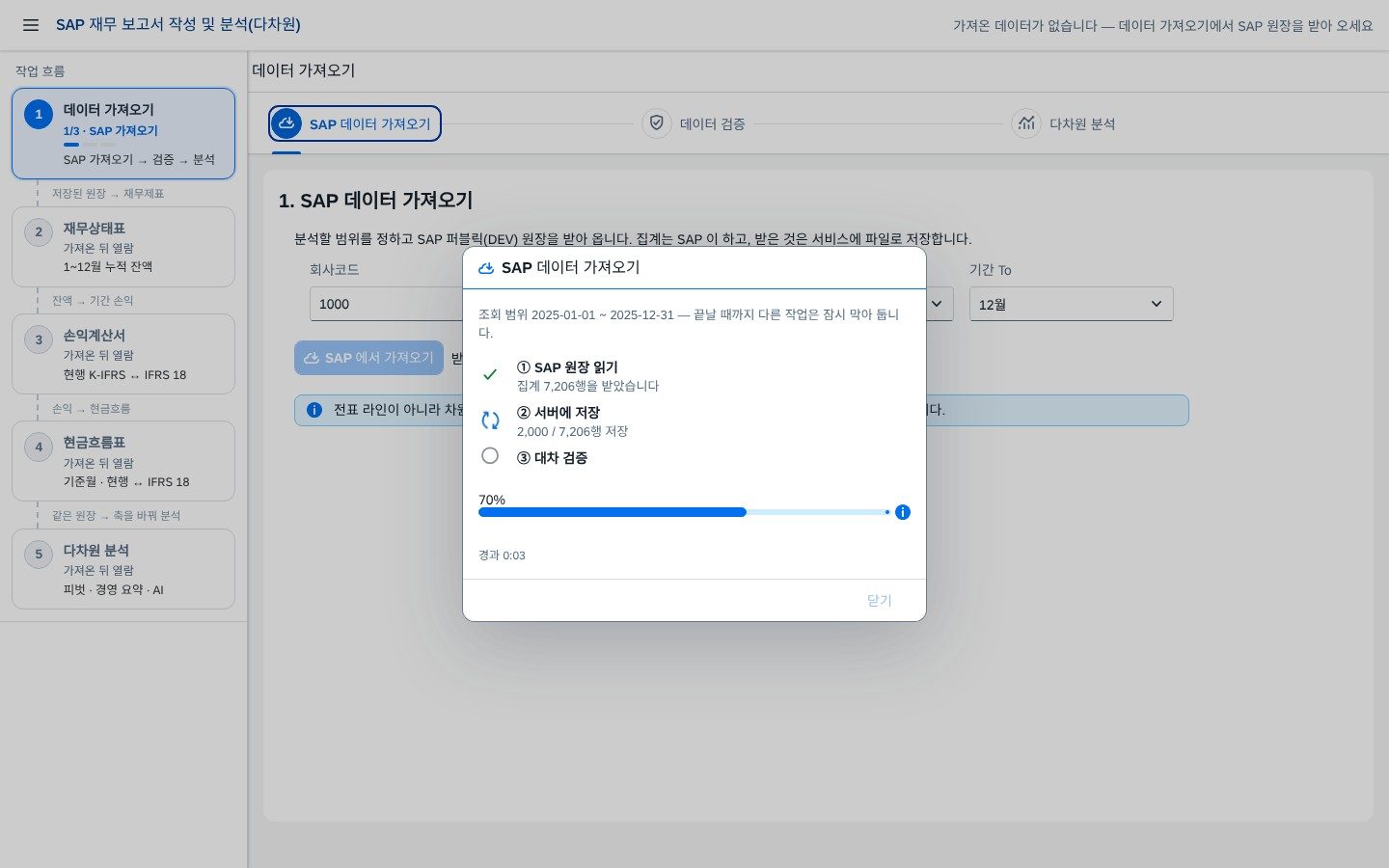The width and height of the screenshot is (1389, 868).
Task: Click step number 3 circle for 손익계산서
Action: 39,339
